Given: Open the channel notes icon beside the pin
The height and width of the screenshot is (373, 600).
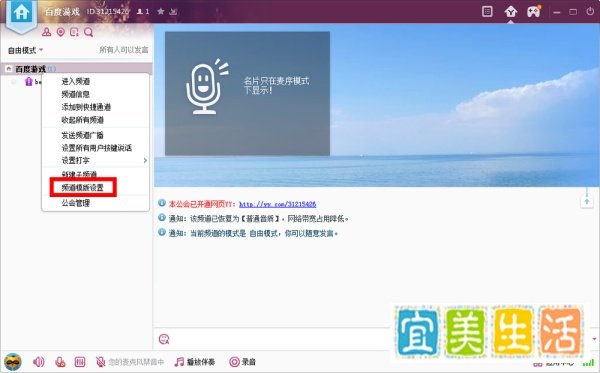Looking at the screenshot, I should click(74, 32).
